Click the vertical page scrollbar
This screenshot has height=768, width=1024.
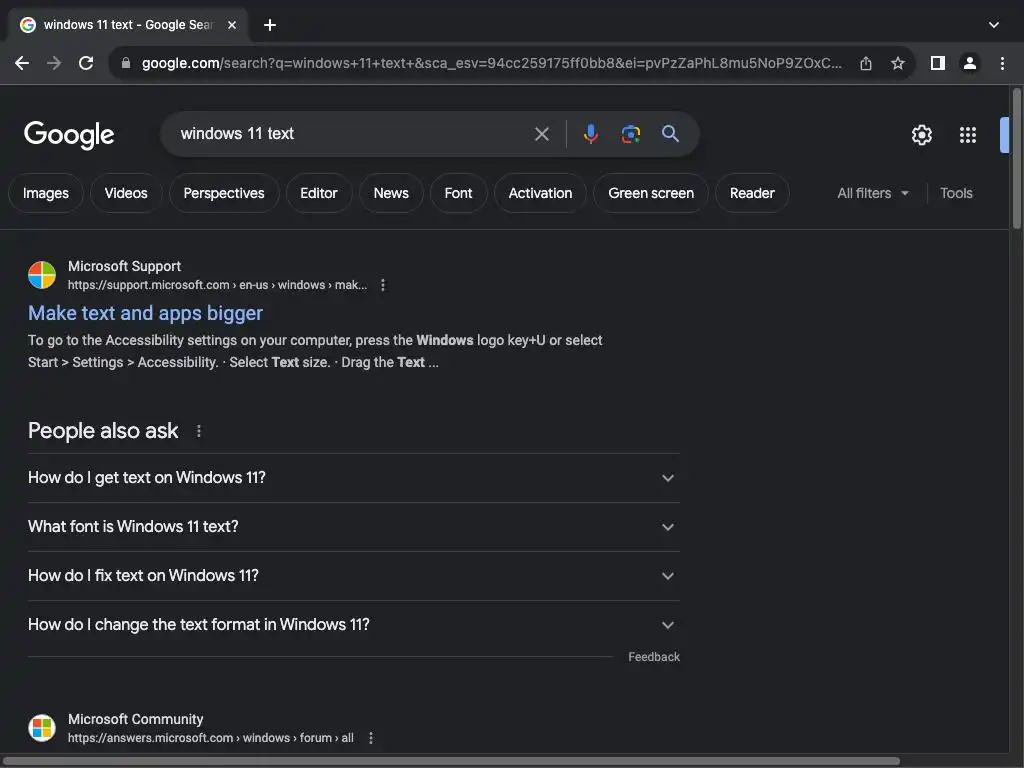point(1017,159)
